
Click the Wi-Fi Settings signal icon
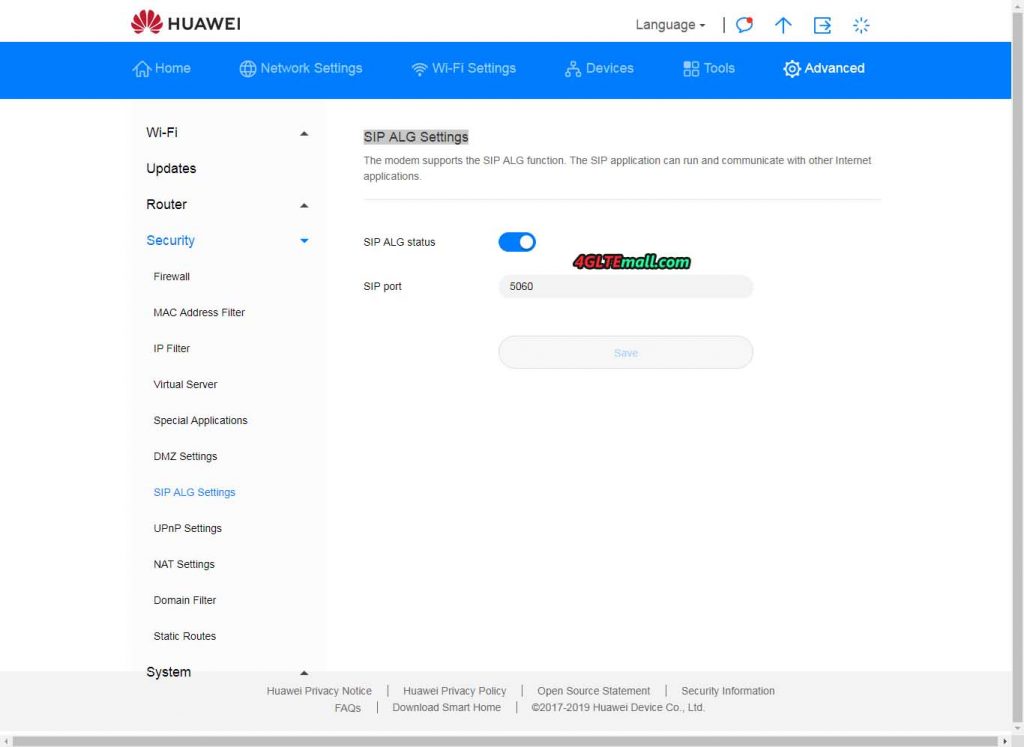pos(419,68)
